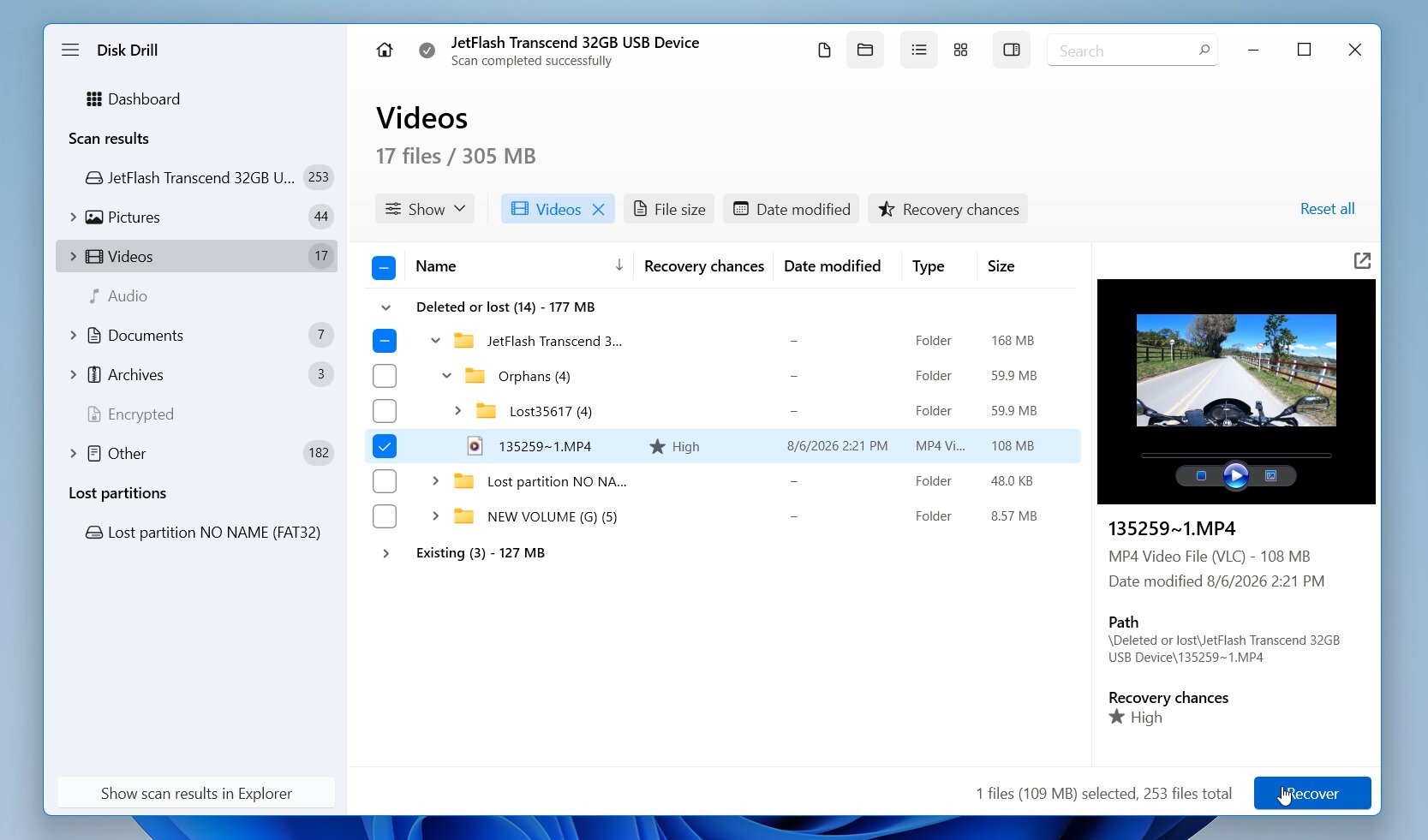The image size is (1428, 840).
Task: Stop the video preview
Action: pos(1201,475)
